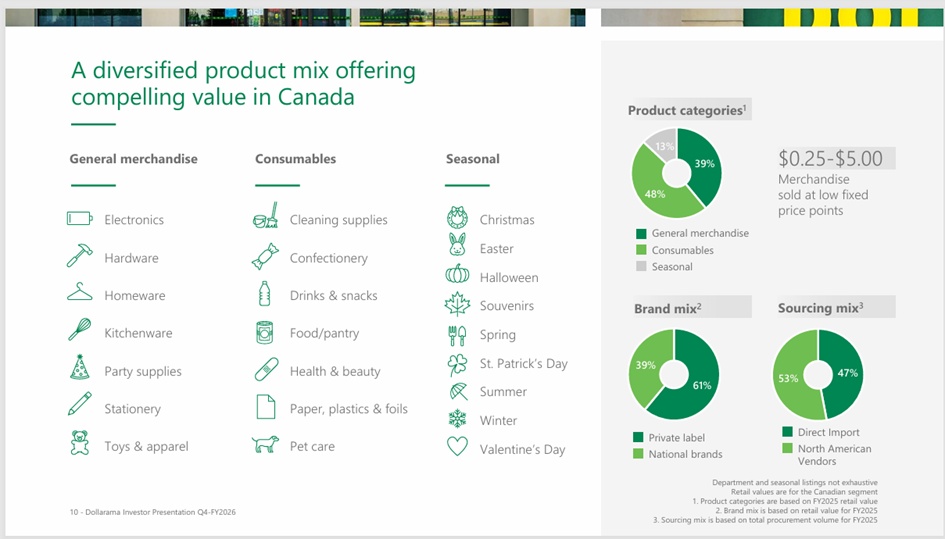Screen dimensions: 945x539
Task: Click the Kitchenware whisk icon
Action: (x=79, y=331)
